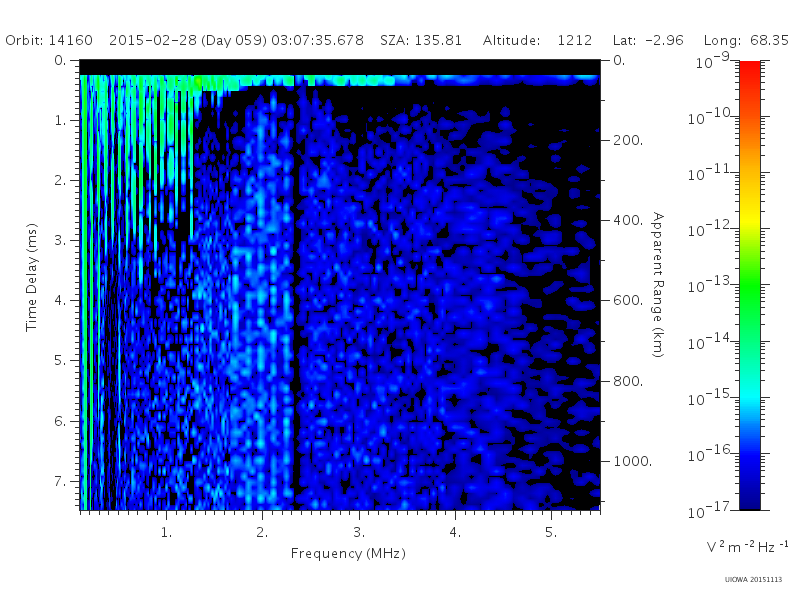Click the Lat: -2.96 label
800x600 pixels.
648,40
